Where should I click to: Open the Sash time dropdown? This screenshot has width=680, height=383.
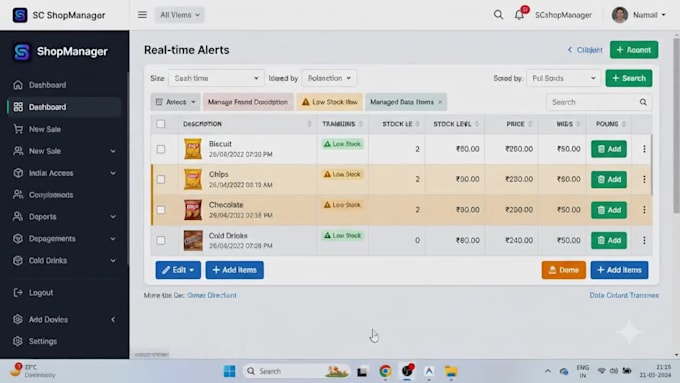point(216,78)
